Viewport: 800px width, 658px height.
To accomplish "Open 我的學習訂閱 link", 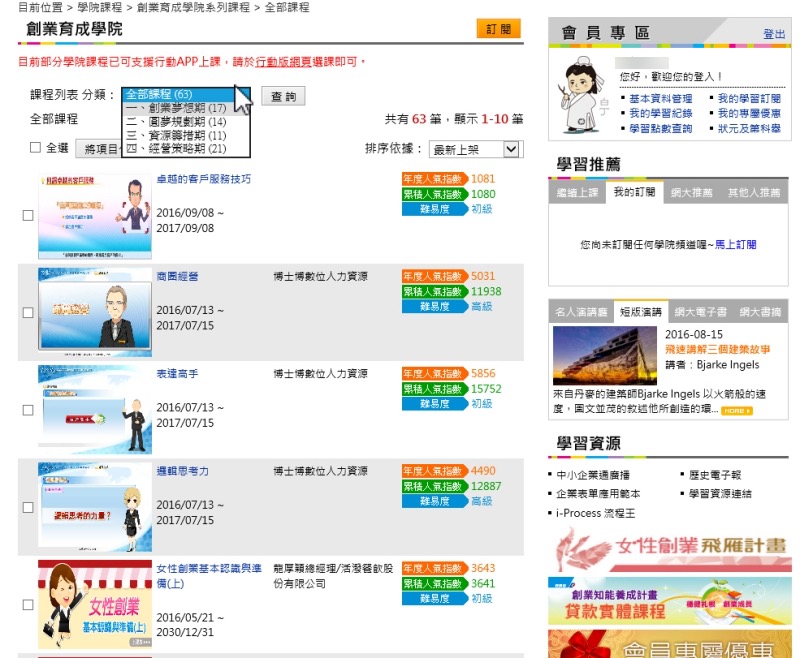I will click(749, 98).
